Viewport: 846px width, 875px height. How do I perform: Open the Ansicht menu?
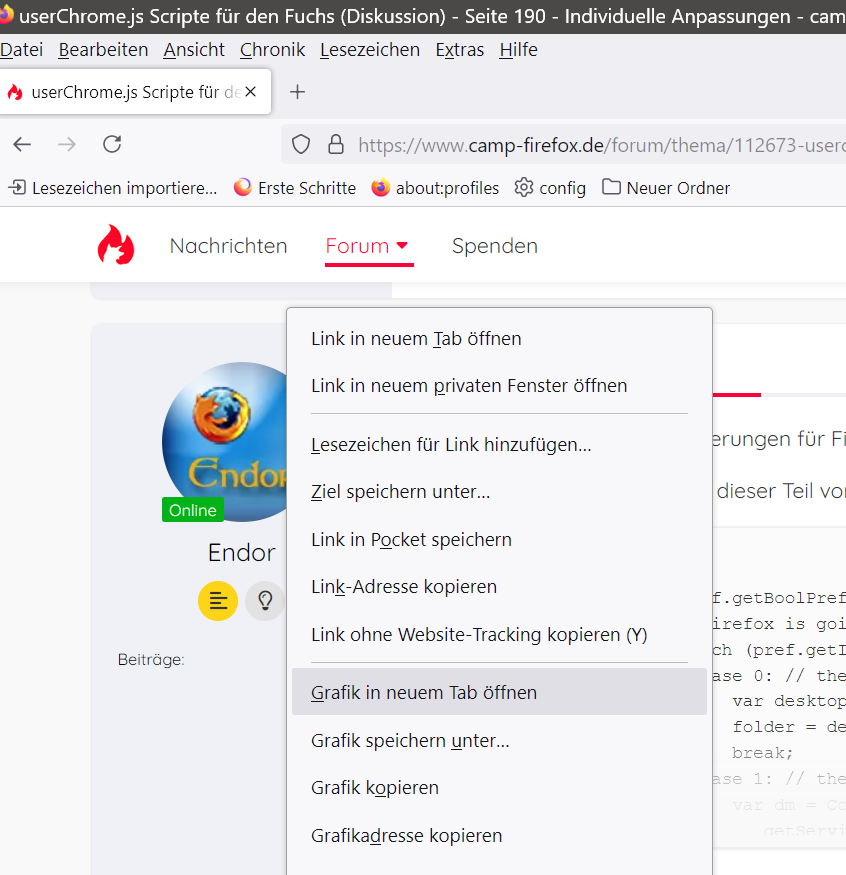pos(194,50)
